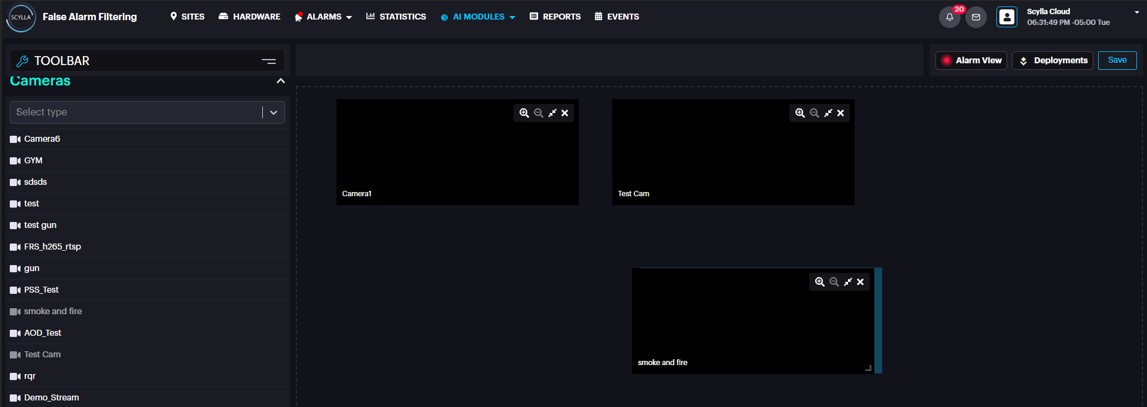Click the notifications bell icon
Viewport: 1147px width, 407px height.
pos(949,17)
